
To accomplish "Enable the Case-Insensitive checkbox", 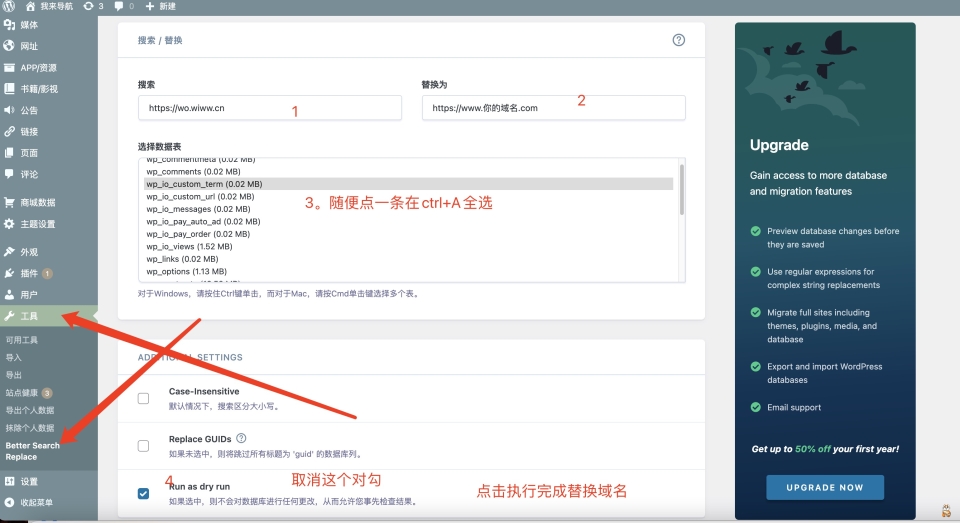I will tap(143, 398).
